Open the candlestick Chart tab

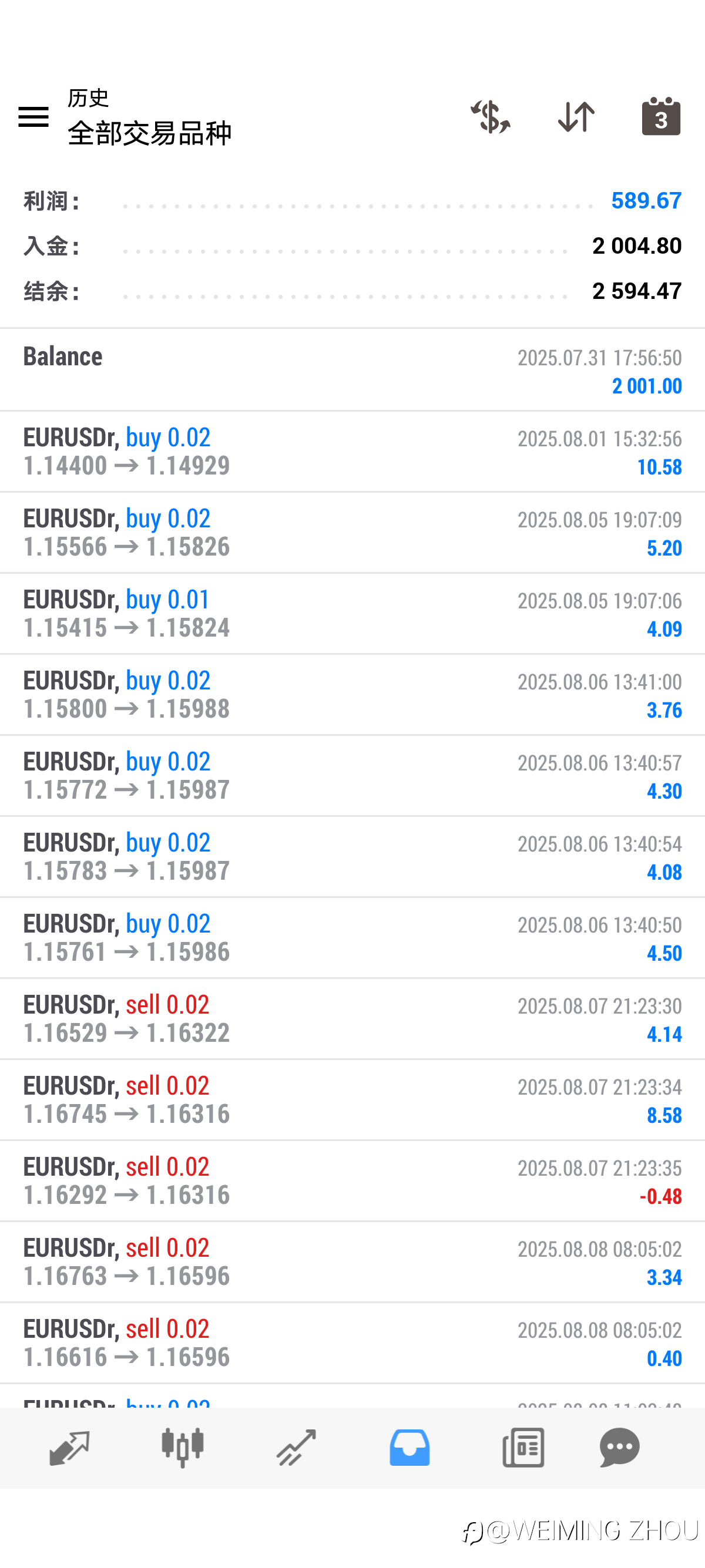(183, 1448)
